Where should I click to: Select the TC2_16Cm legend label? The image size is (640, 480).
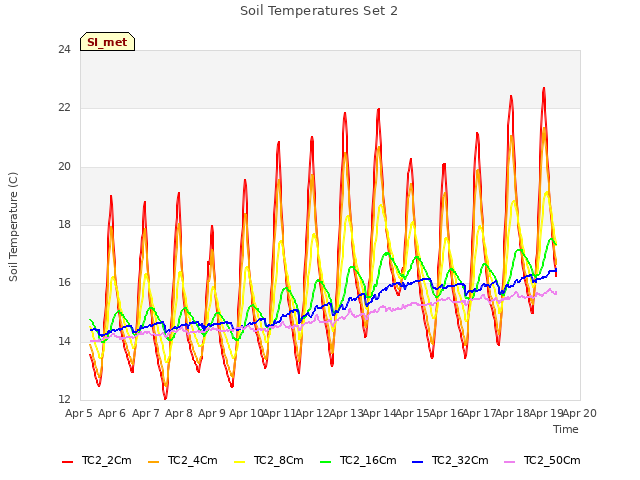click(368, 461)
